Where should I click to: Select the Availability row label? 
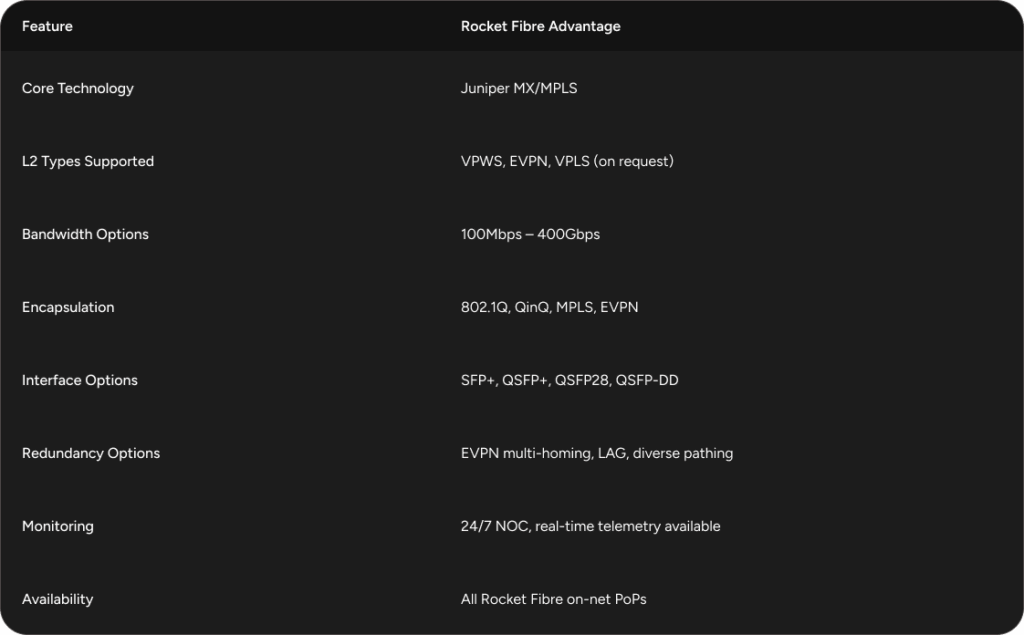57,599
